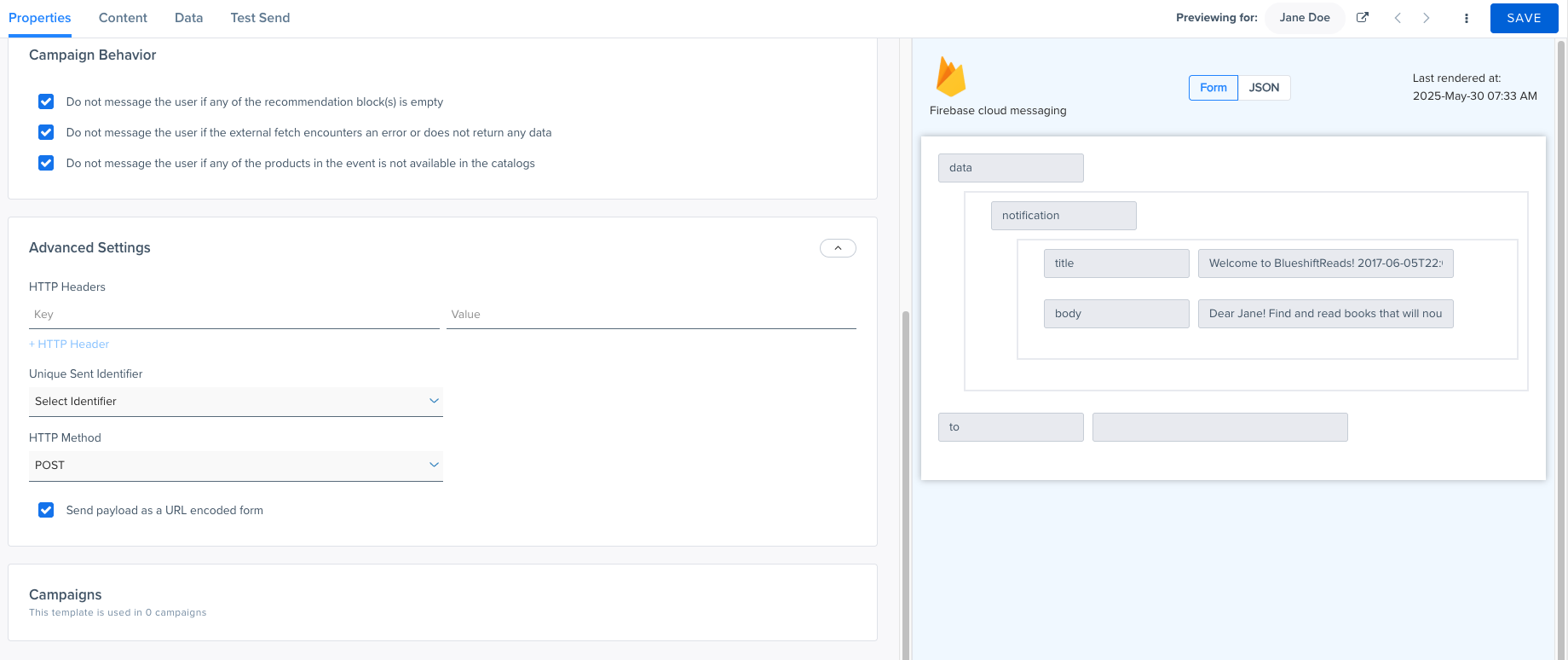Click the data key field

pos(1011,168)
